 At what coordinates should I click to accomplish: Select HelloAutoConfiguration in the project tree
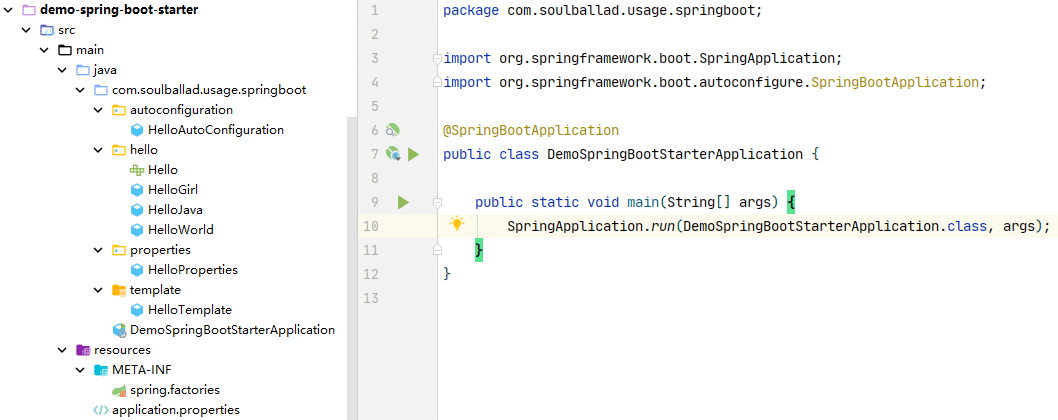pyautogui.click(x=215, y=130)
